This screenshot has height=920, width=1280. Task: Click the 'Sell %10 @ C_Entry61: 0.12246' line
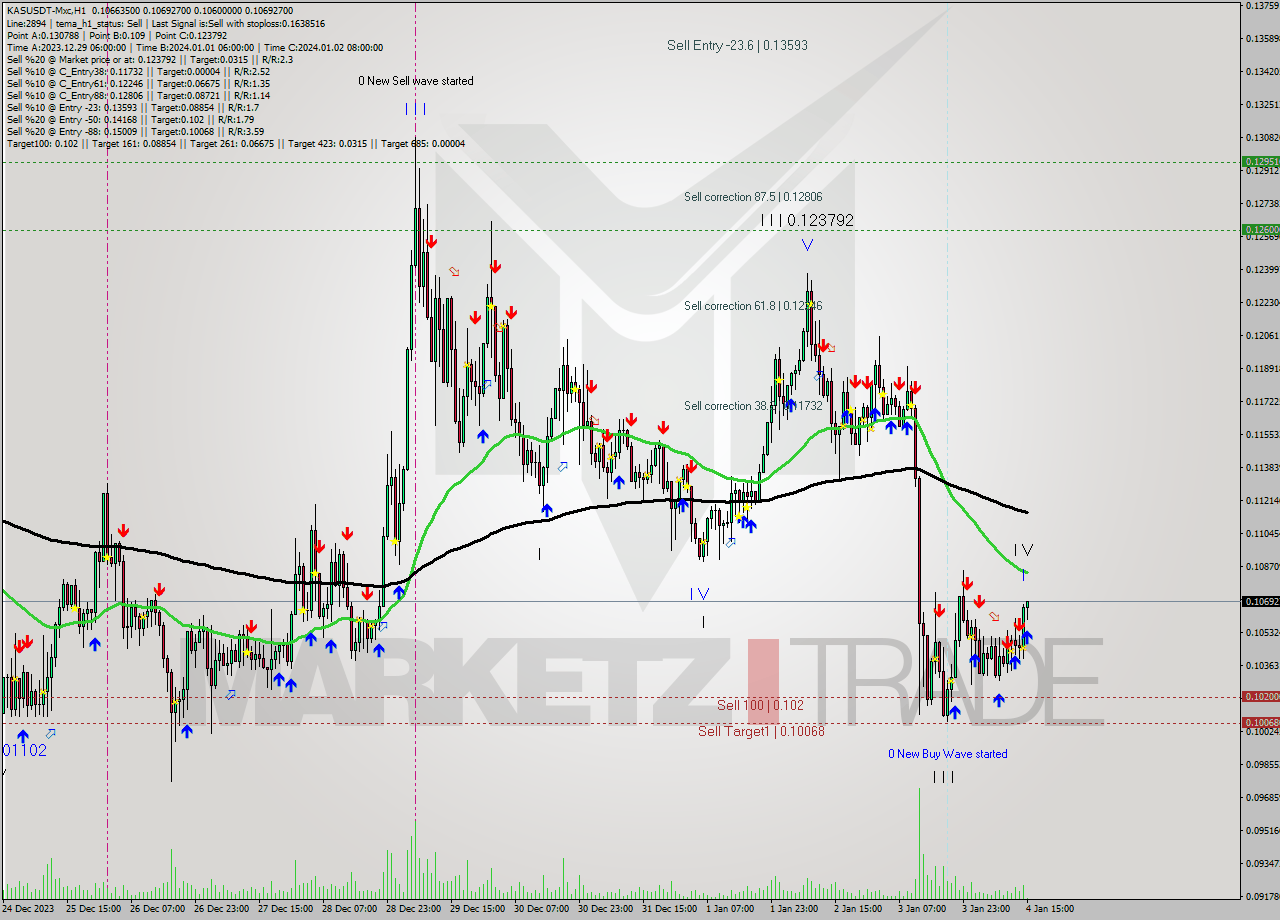click(x=138, y=82)
